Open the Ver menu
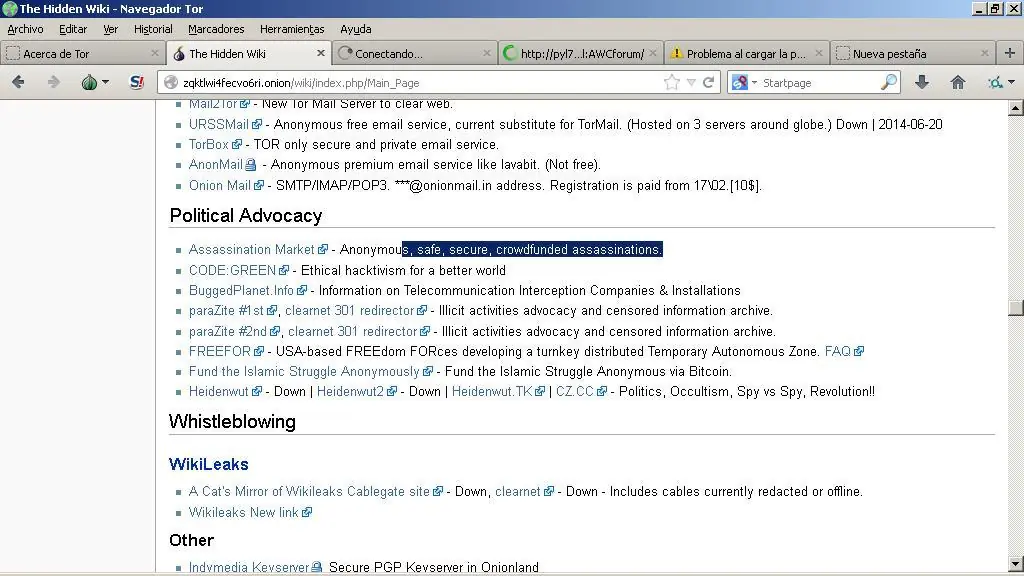The width and height of the screenshot is (1024, 576). click(x=110, y=29)
